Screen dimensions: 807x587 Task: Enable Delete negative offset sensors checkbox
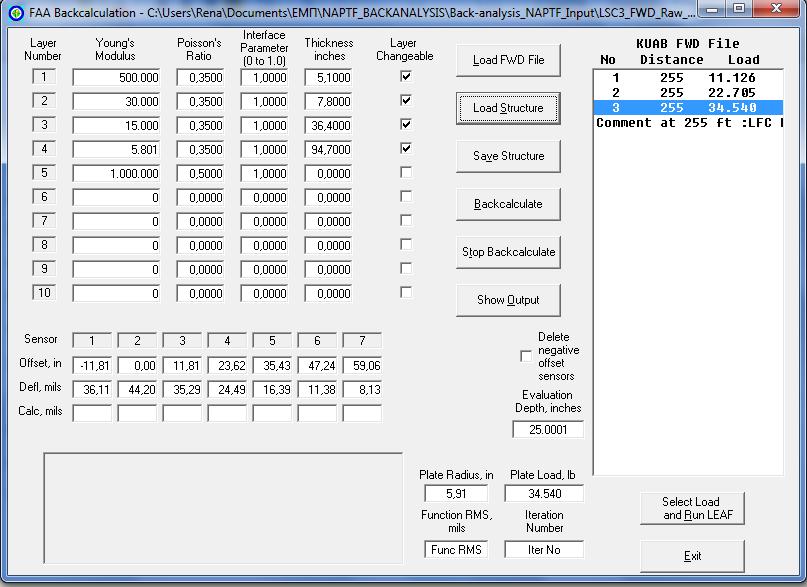(x=526, y=356)
